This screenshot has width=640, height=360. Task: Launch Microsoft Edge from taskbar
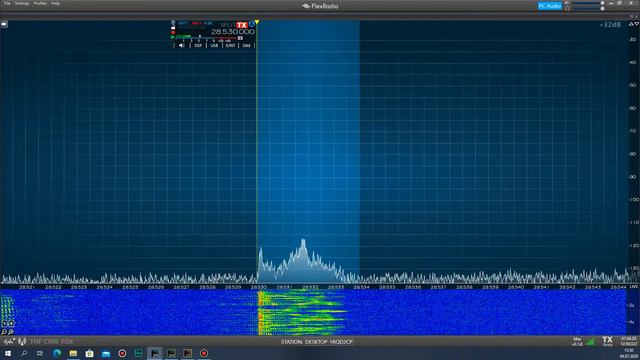click(57, 353)
